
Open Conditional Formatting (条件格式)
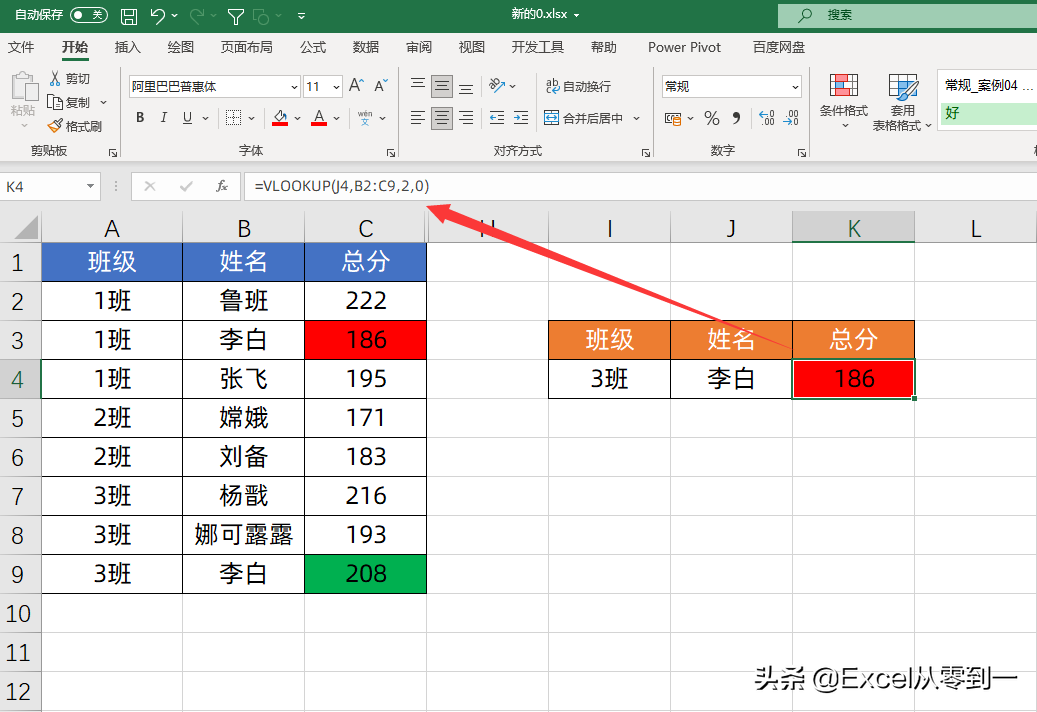pyautogui.click(x=844, y=100)
